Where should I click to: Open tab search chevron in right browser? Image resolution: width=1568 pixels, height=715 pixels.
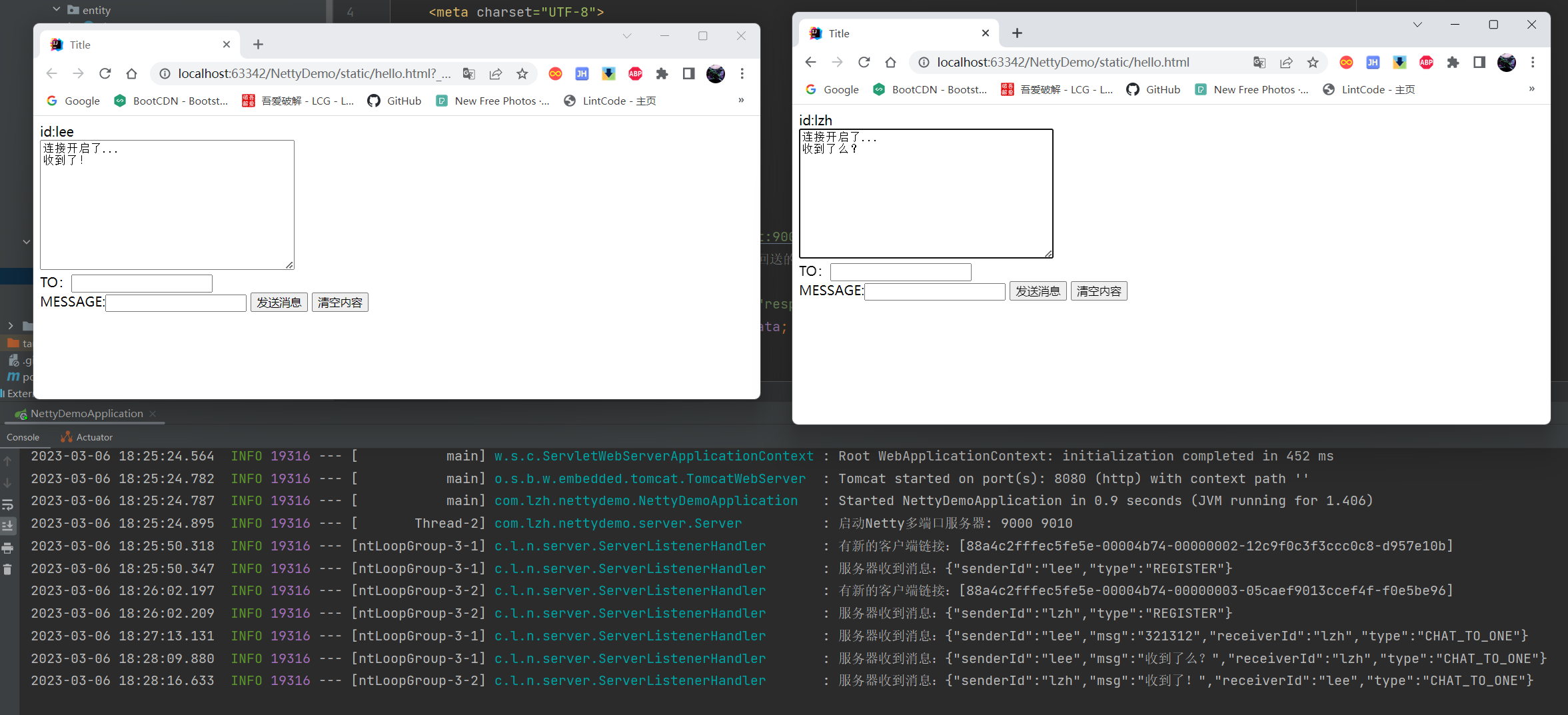click(1417, 25)
